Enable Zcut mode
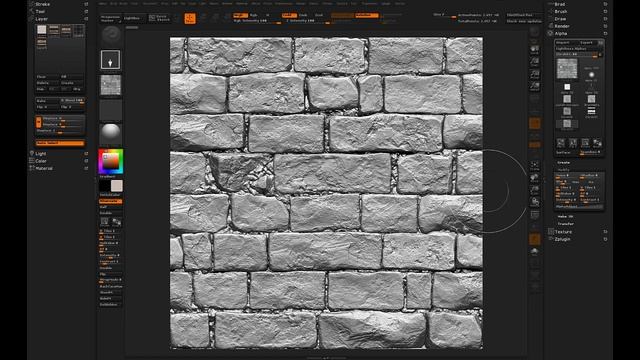 (x=319, y=15)
